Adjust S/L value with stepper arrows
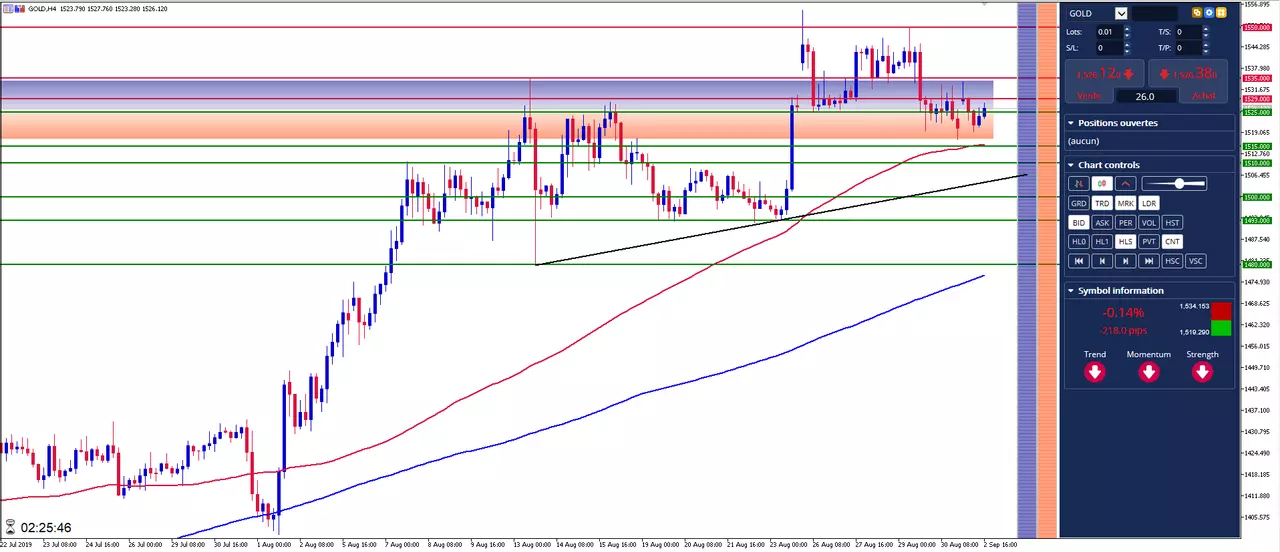1280x552 pixels. pos(1127,48)
